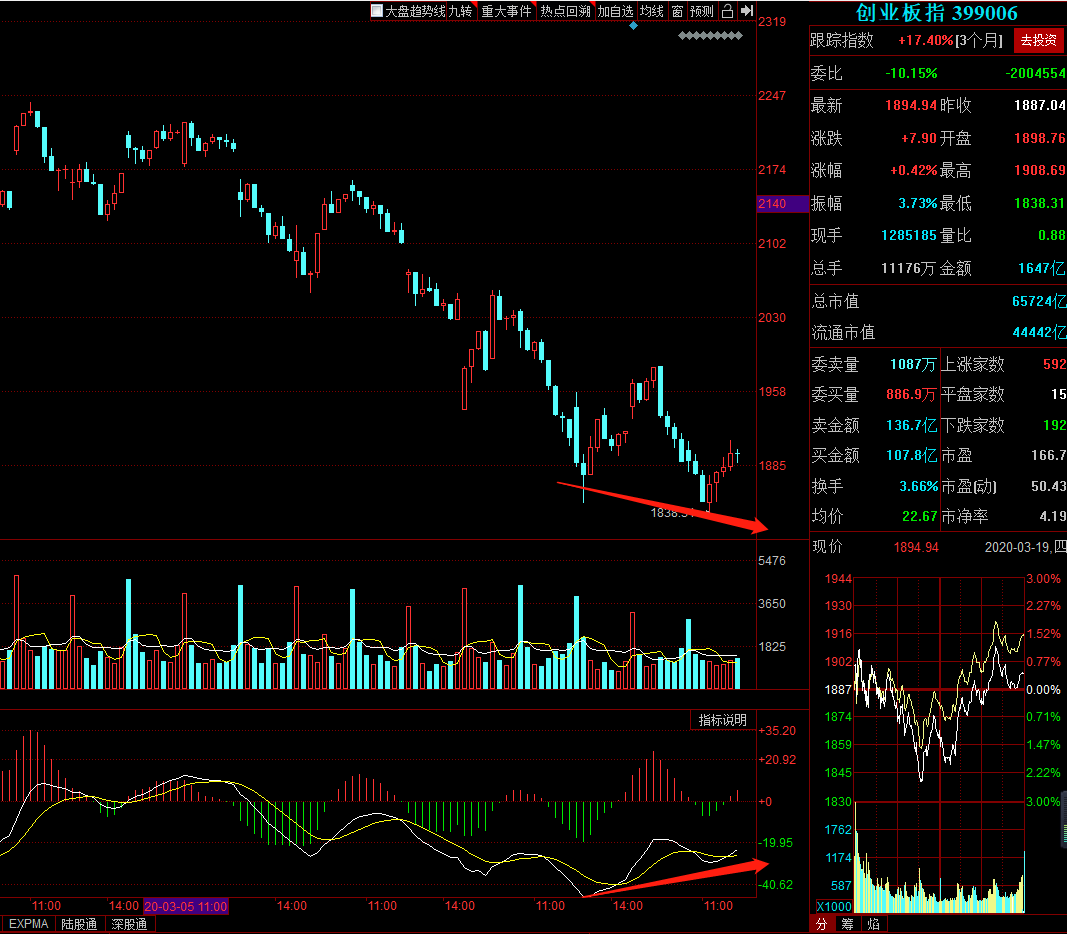Click the 上涨家数 count 592

point(1054,364)
